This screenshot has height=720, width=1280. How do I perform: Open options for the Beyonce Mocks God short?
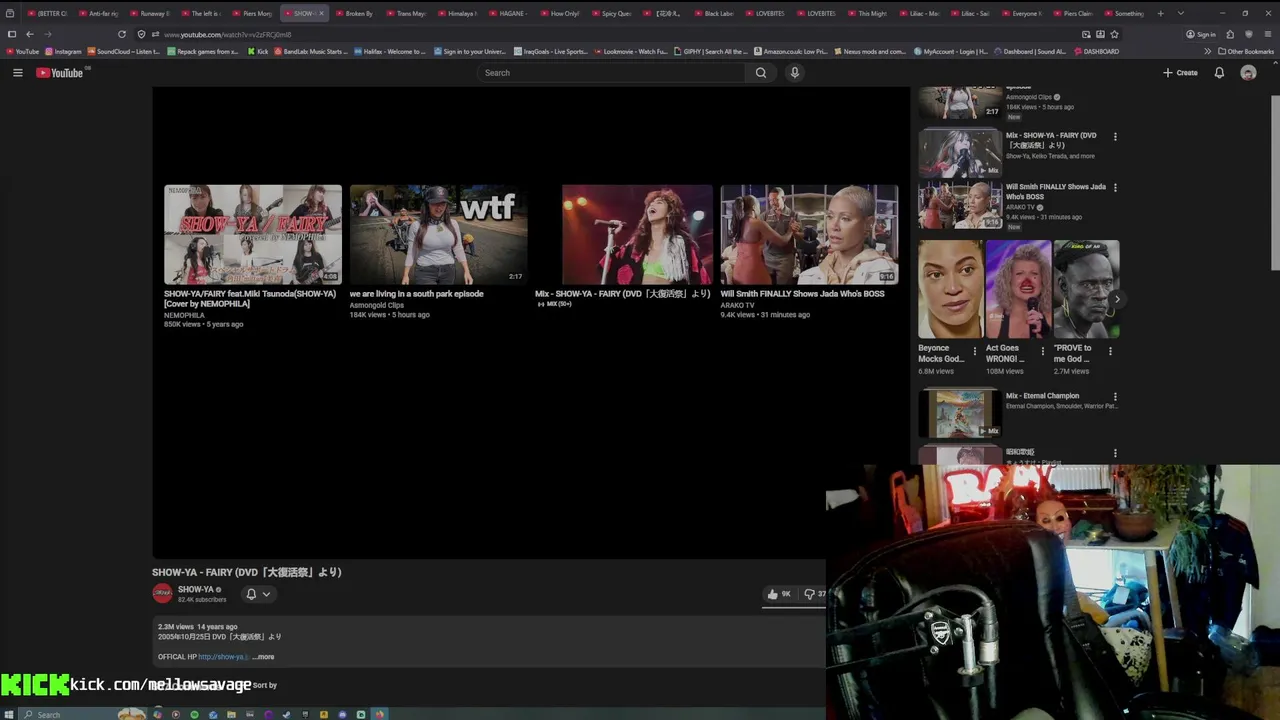coord(975,351)
